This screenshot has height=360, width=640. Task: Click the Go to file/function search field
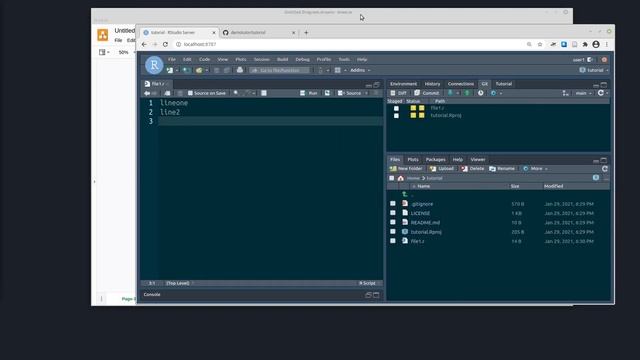[x=280, y=70]
